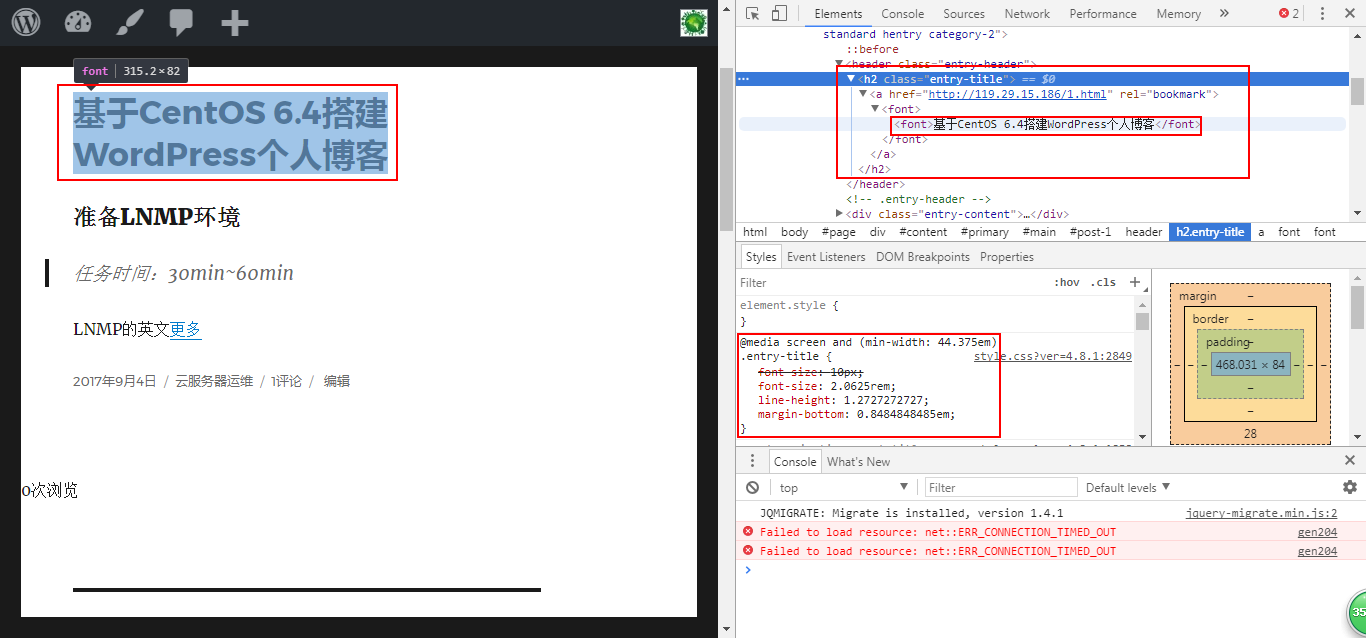Toggle the device toolbar icon
This screenshot has width=1366, height=638.
[x=779, y=13]
